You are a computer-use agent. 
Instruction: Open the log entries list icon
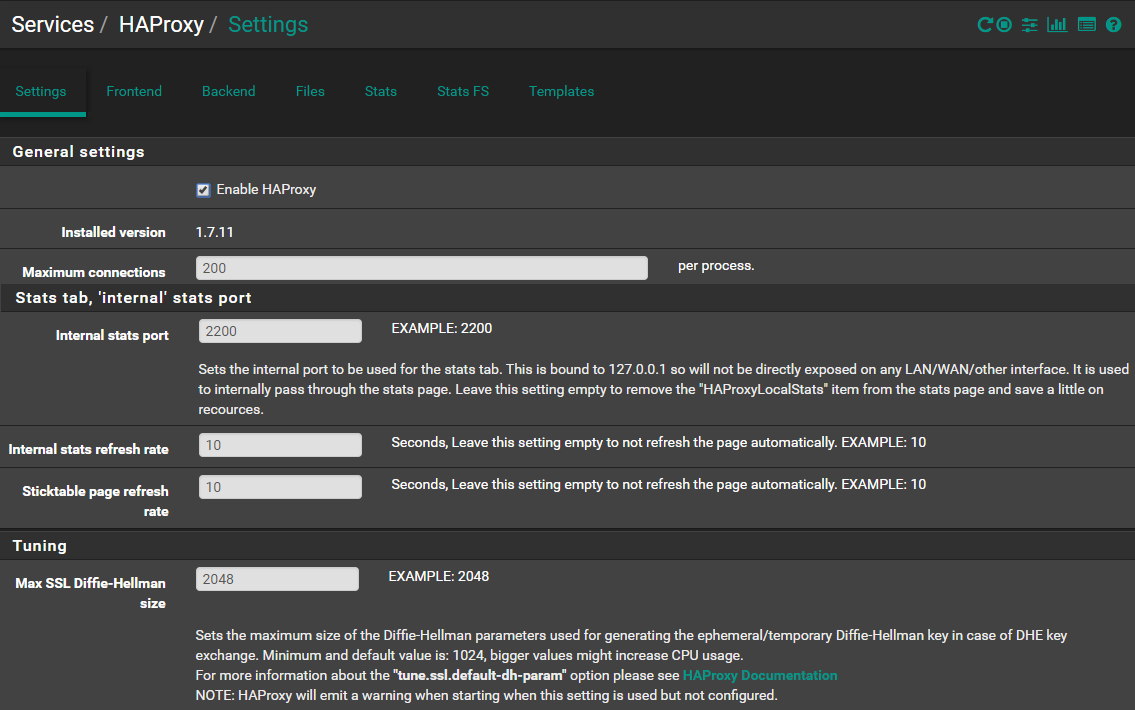pos(1087,25)
